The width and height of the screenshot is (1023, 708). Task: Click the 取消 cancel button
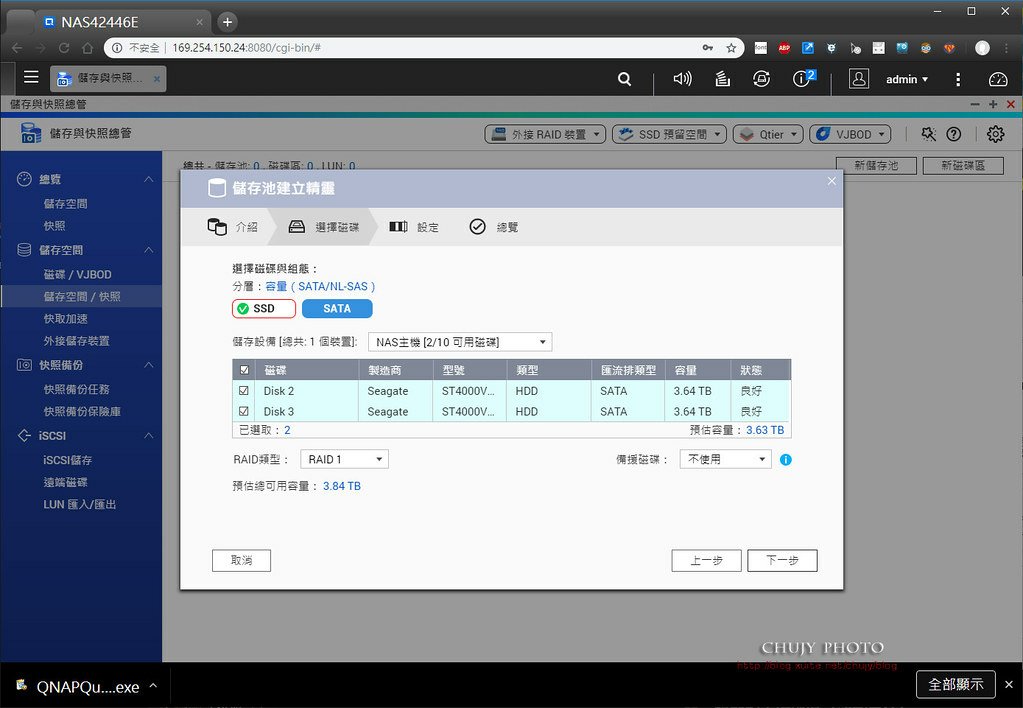(x=241, y=561)
